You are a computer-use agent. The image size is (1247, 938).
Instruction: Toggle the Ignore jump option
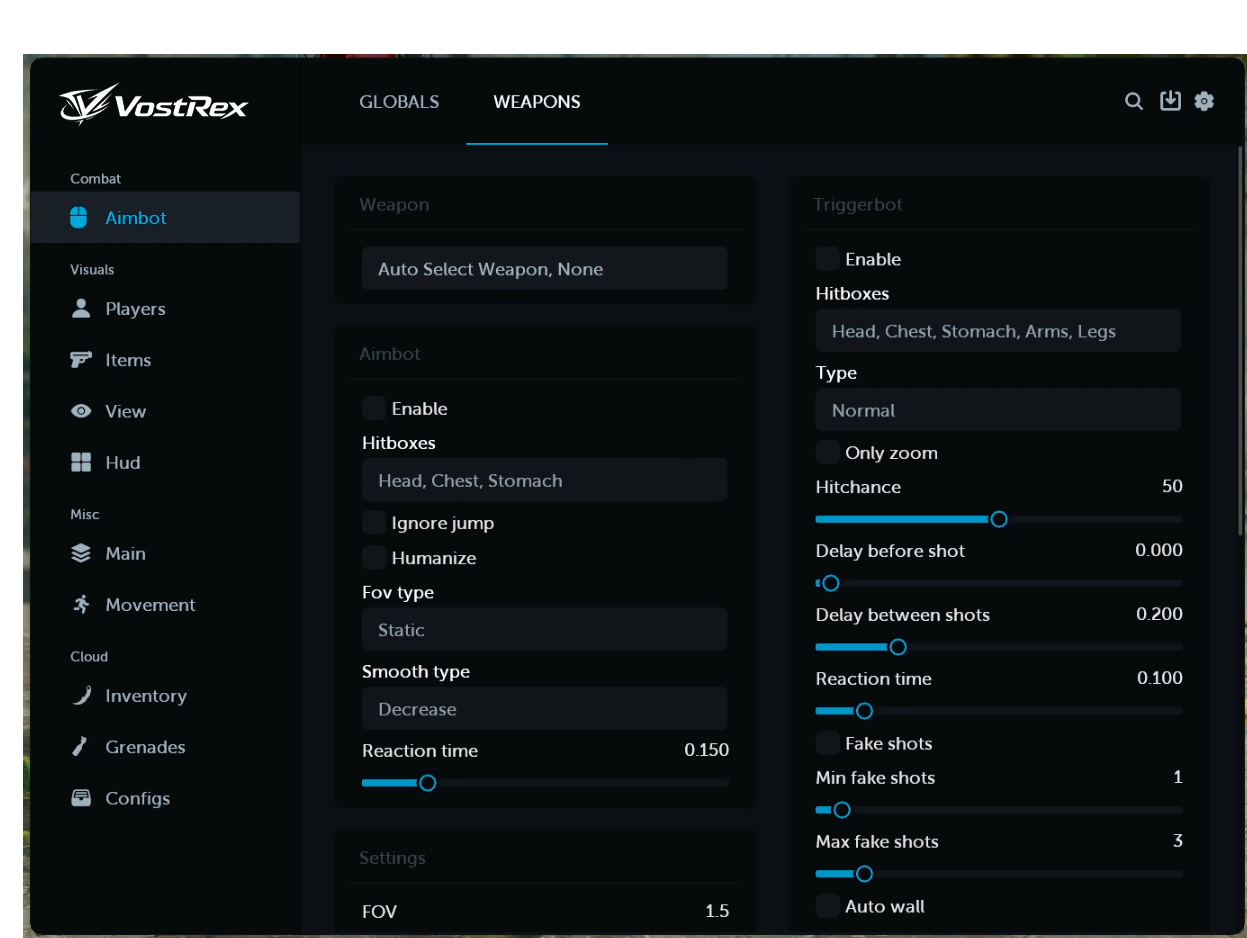(373, 522)
